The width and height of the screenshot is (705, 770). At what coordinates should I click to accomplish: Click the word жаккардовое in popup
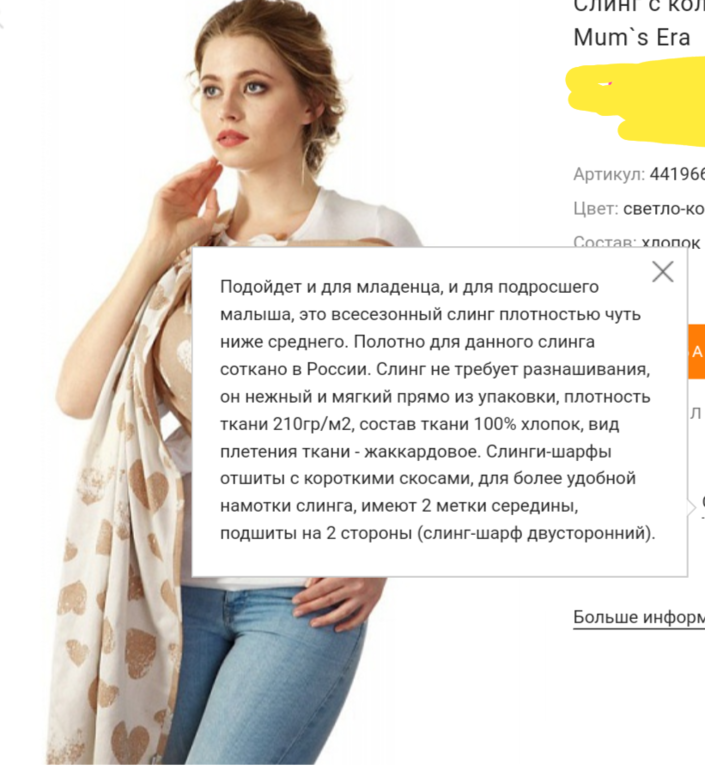click(421, 451)
